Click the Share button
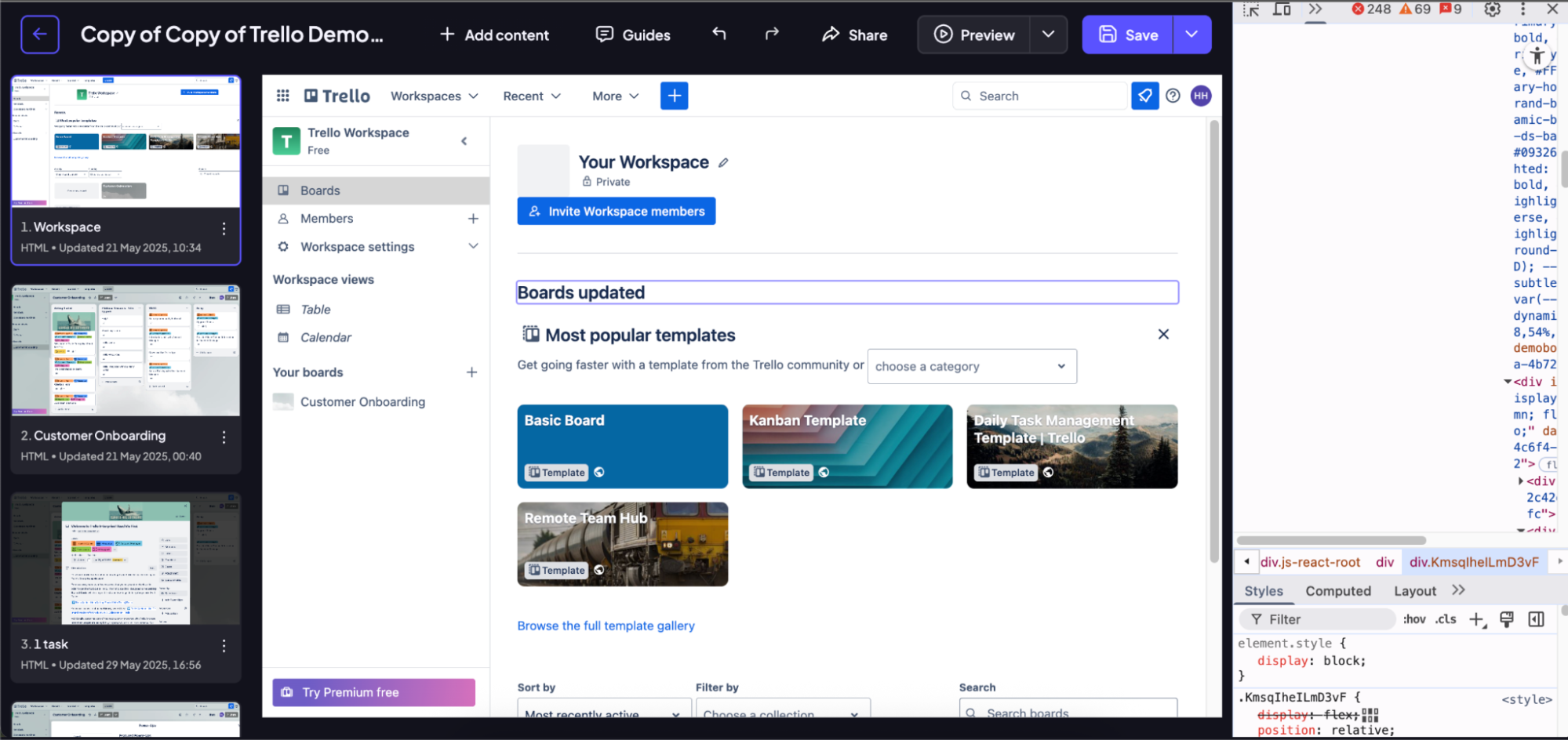Image resolution: width=1568 pixels, height=740 pixels. pos(854,34)
